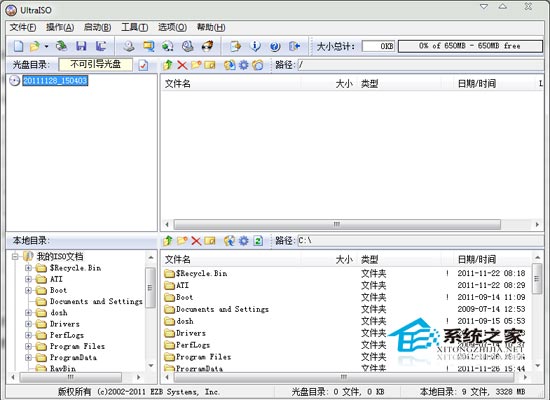The width and height of the screenshot is (550, 400).
Task: Collapse the 我的ISO文档 tree root
Action: [x=15, y=256]
